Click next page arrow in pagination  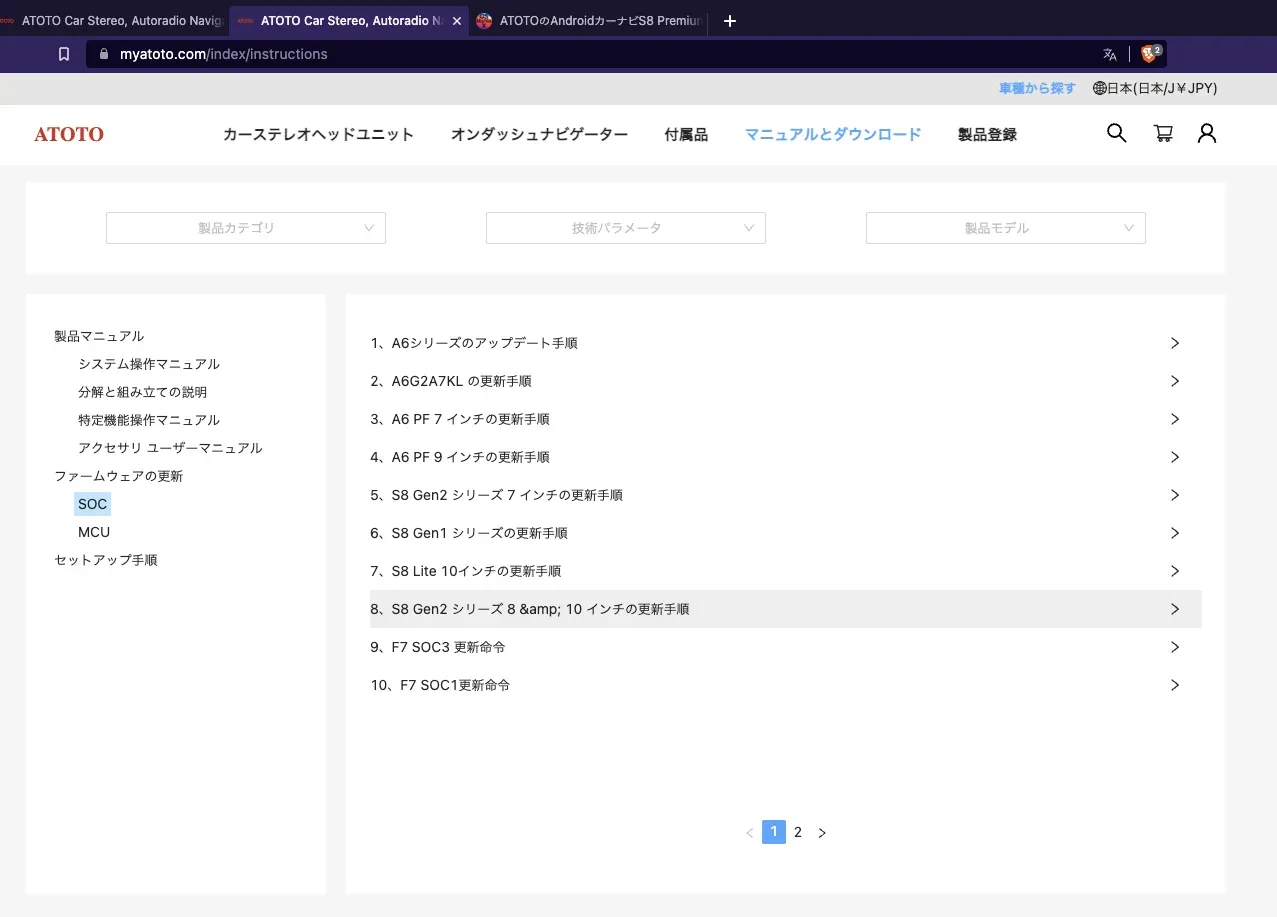point(822,833)
